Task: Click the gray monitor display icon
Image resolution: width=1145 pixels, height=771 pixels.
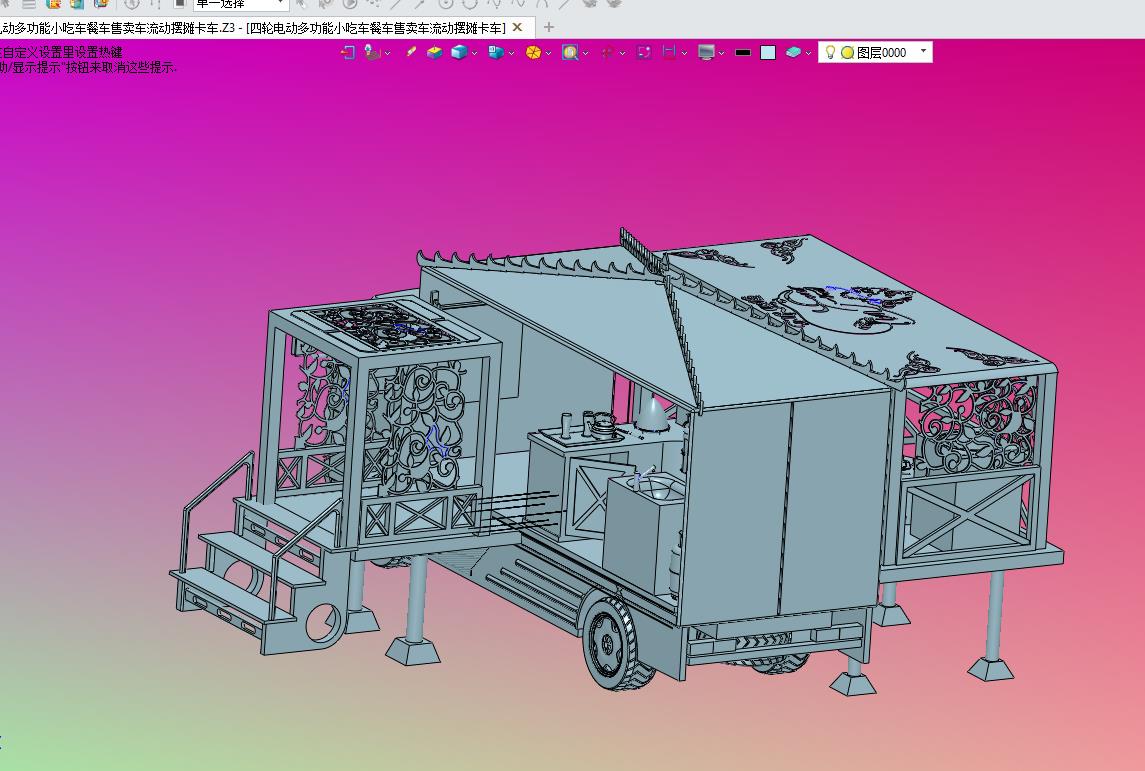Action: [x=706, y=53]
